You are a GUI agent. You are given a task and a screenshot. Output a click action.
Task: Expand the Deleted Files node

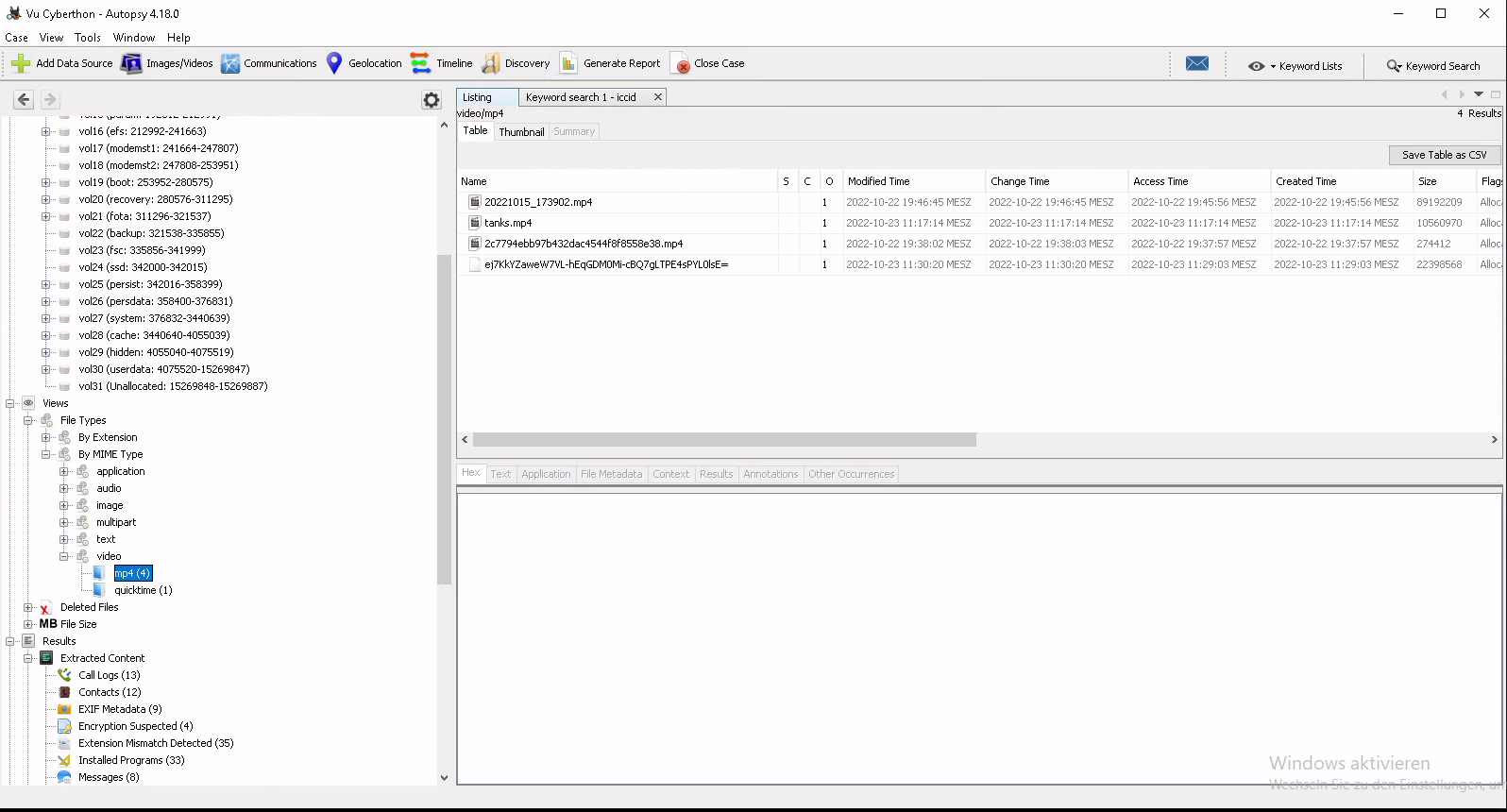coord(27,607)
